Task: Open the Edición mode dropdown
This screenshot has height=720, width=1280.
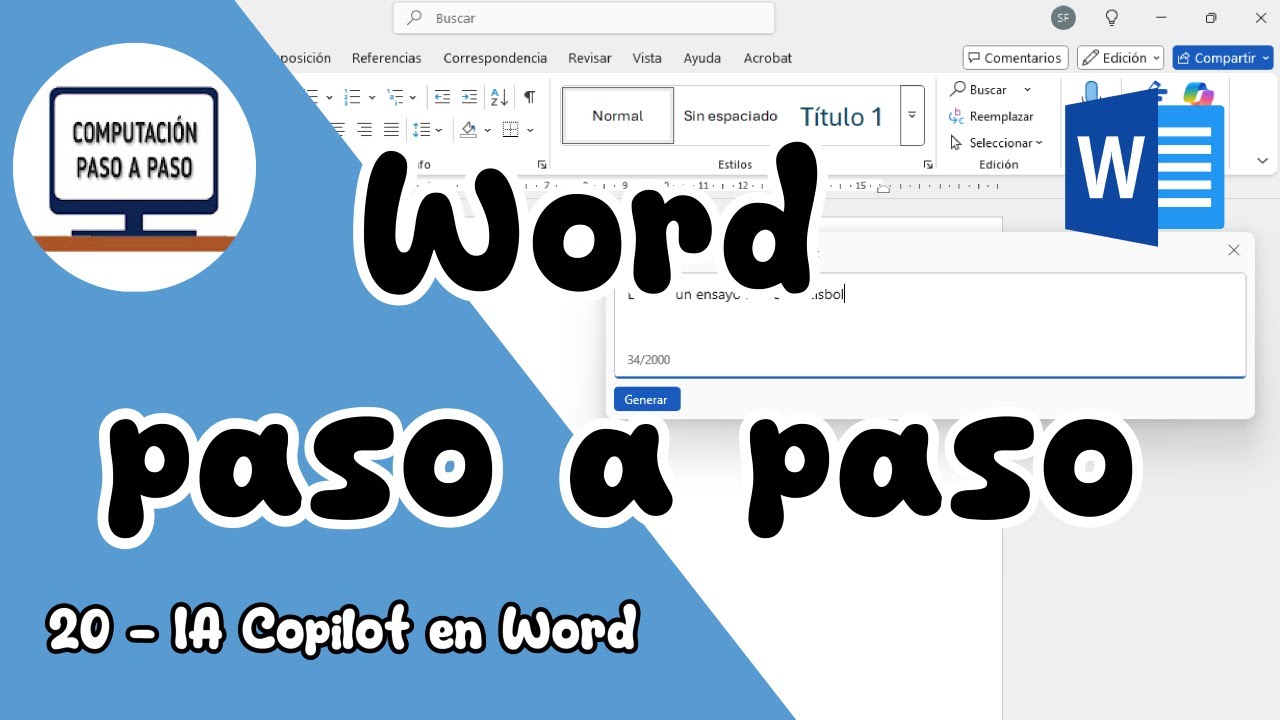Action: (1120, 58)
